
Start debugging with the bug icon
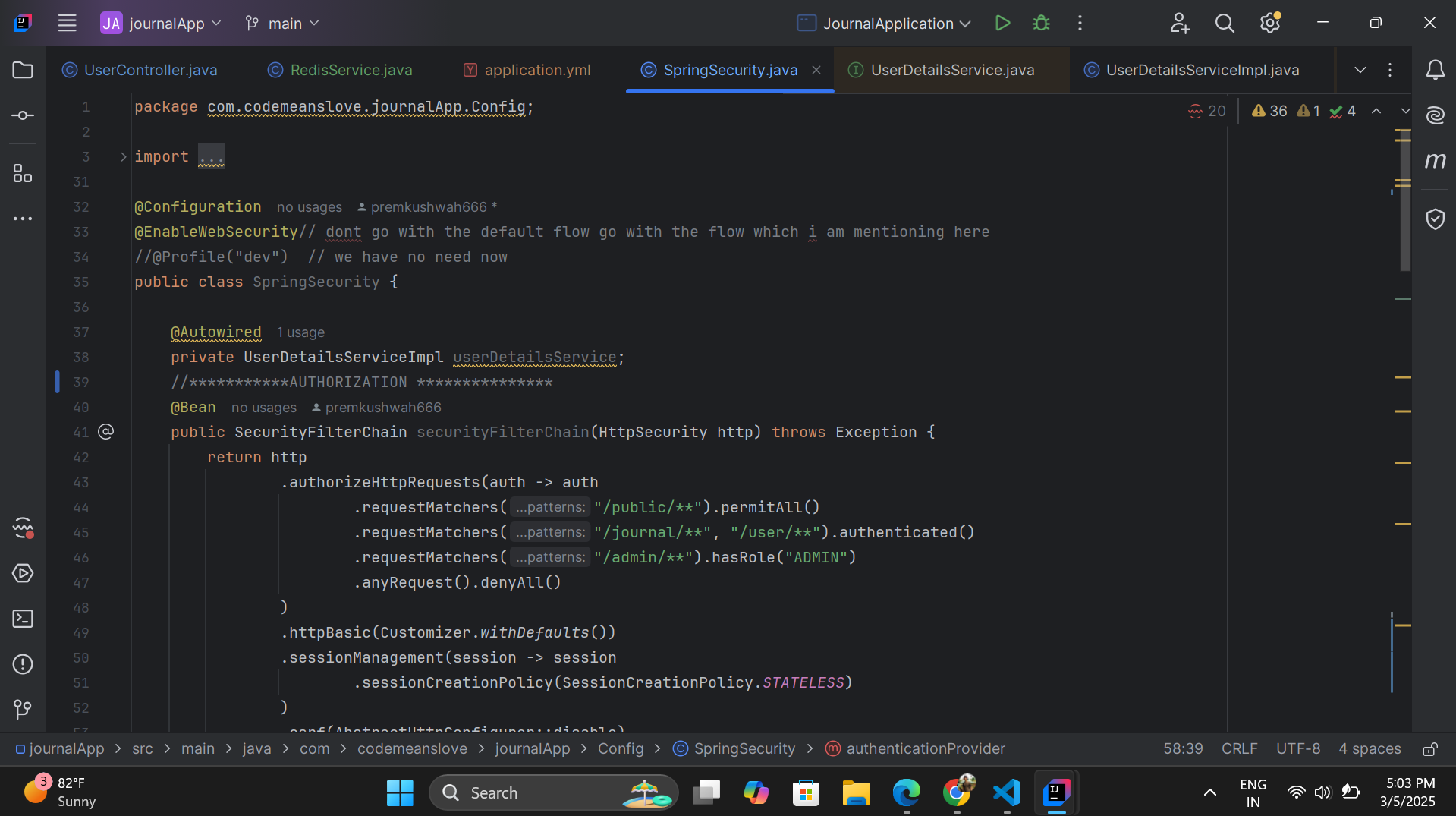[x=1041, y=24]
